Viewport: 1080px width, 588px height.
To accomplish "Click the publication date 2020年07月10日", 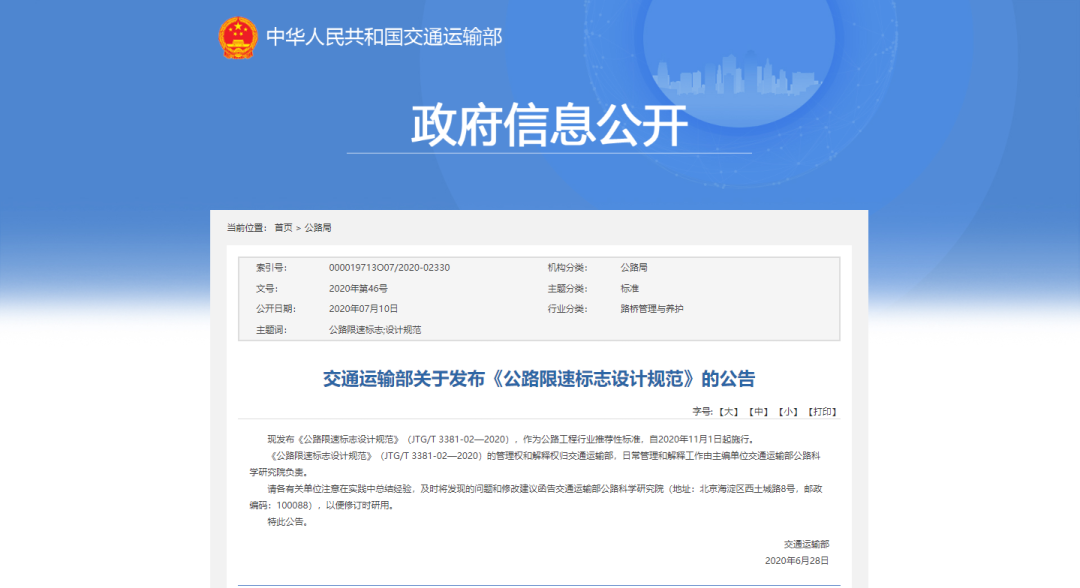I will 363,309.
